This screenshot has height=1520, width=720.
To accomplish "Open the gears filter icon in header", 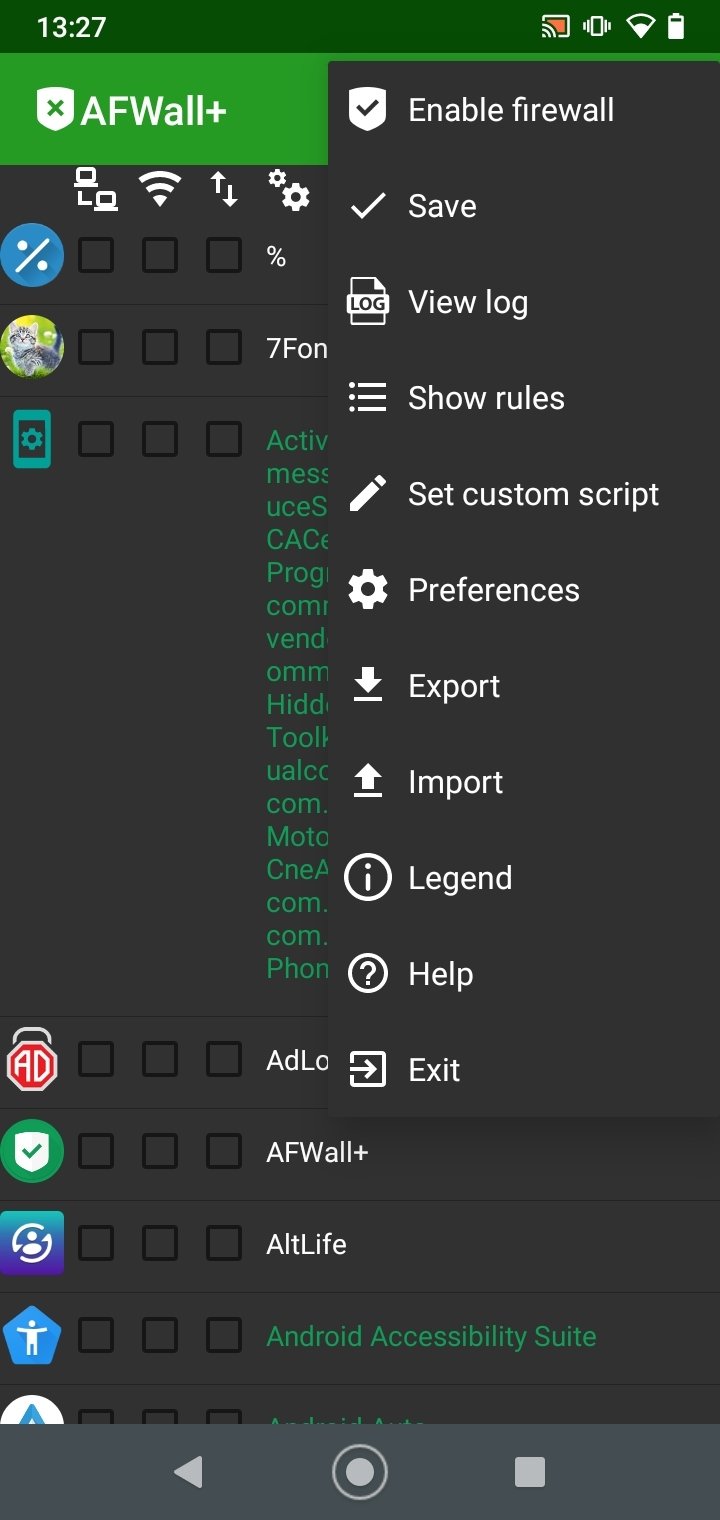I will point(289,189).
